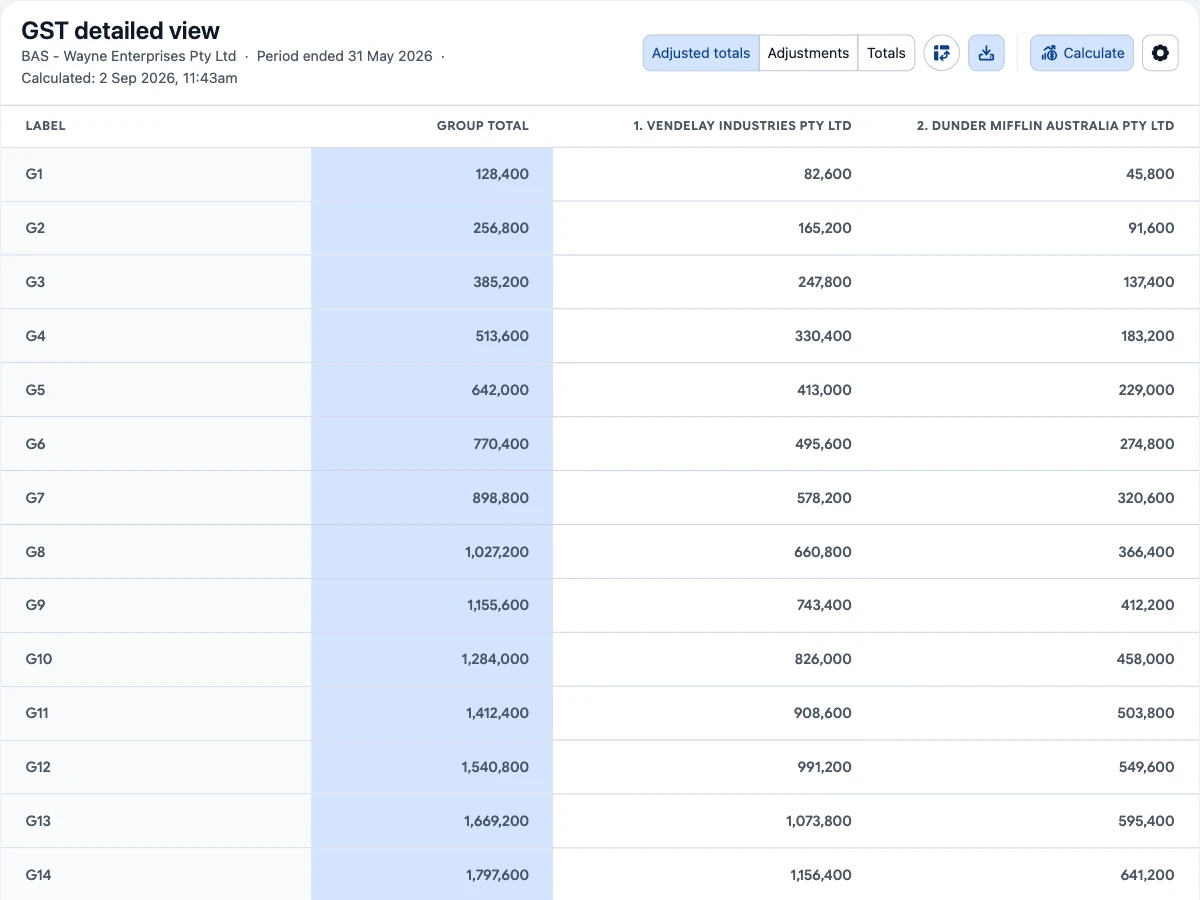This screenshot has width=1200, height=900.
Task: Click group total 1,284,000 cell
Action: (x=495, y=659)
